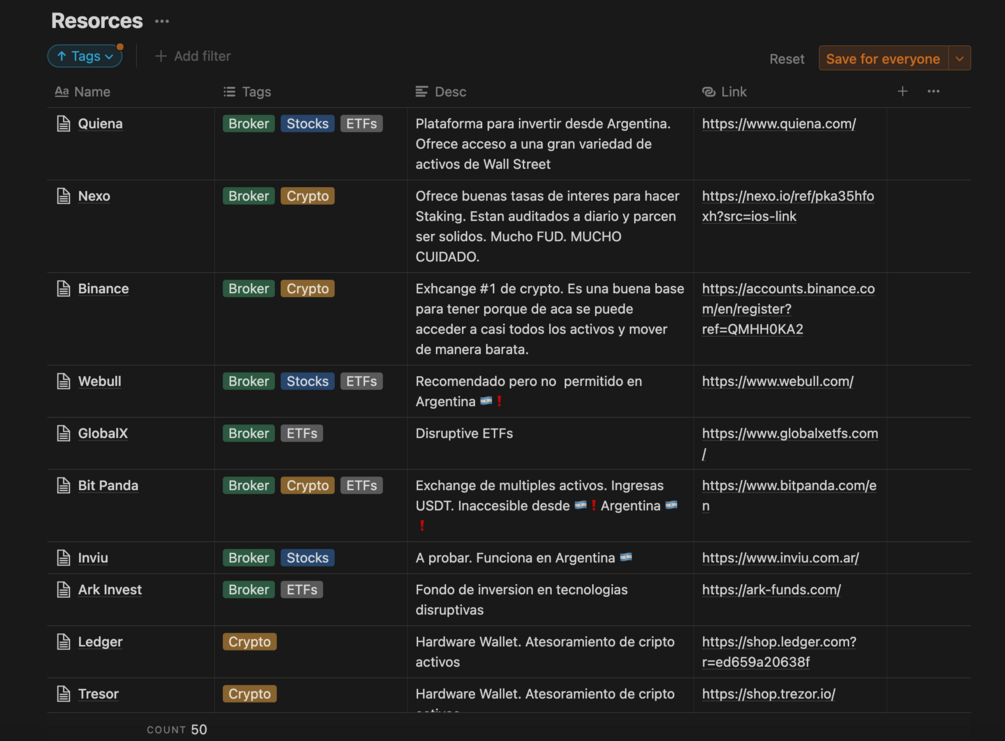Click the page icon for Ledger
1005x741 pixels.
click(63, 642)
